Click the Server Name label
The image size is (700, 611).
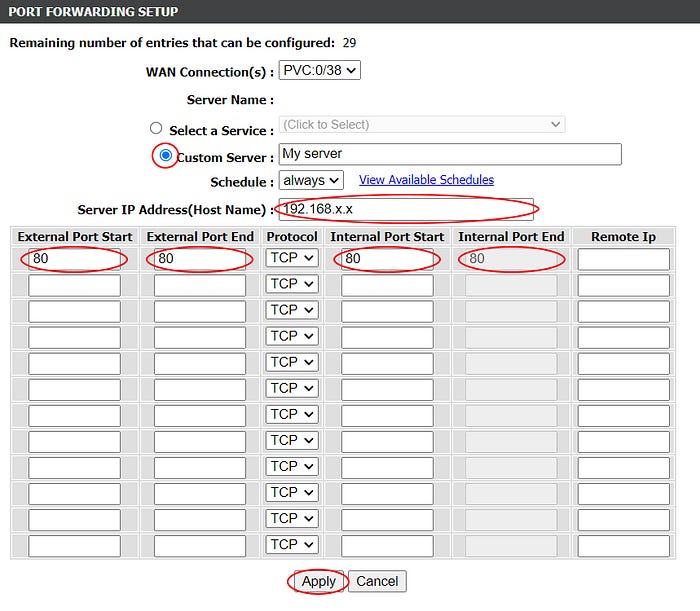coord(230,100)
